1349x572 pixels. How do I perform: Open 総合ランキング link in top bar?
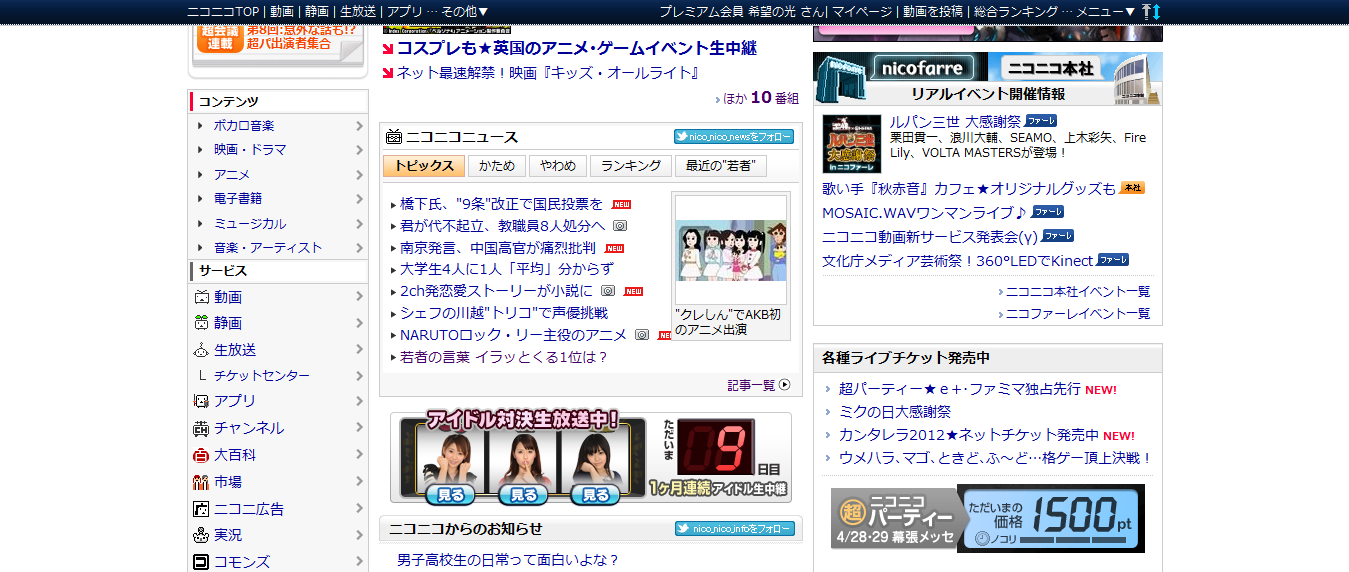pyautogui.click(x=1015, y=11)
